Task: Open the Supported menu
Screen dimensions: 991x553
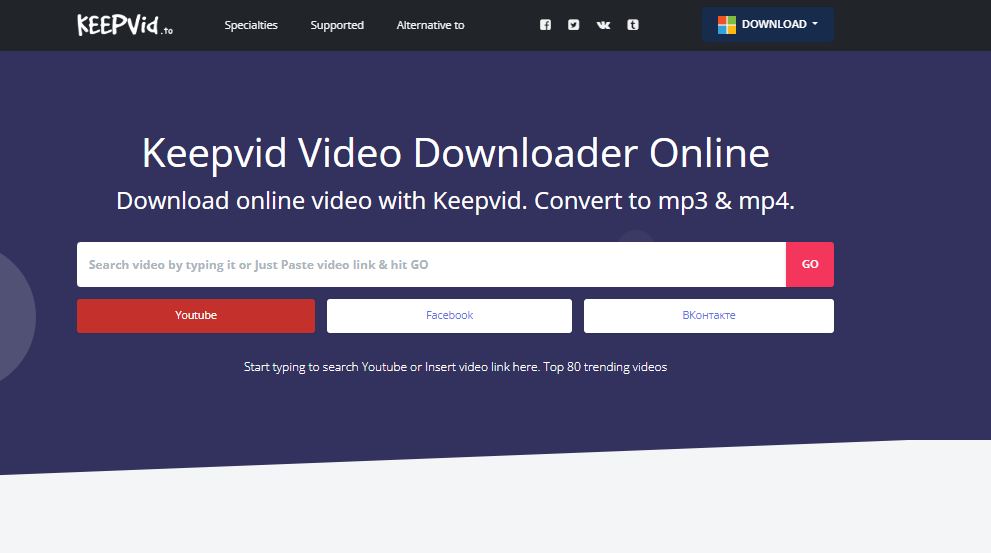Action: [x=337, y=25]
